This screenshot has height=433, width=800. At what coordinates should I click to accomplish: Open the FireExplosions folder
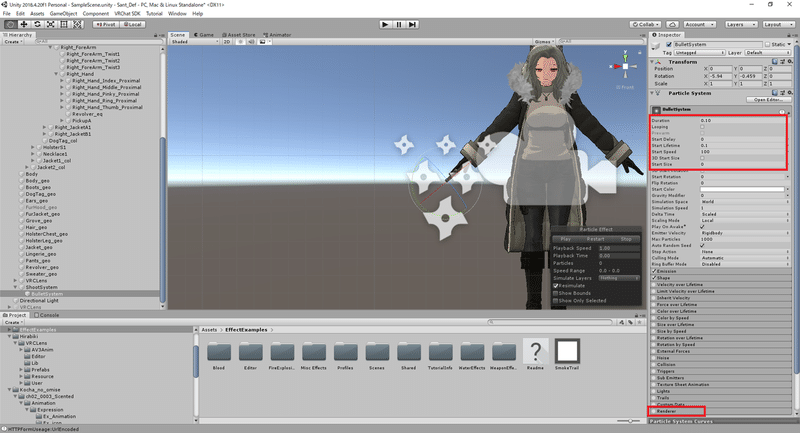(x=282, y=352)
